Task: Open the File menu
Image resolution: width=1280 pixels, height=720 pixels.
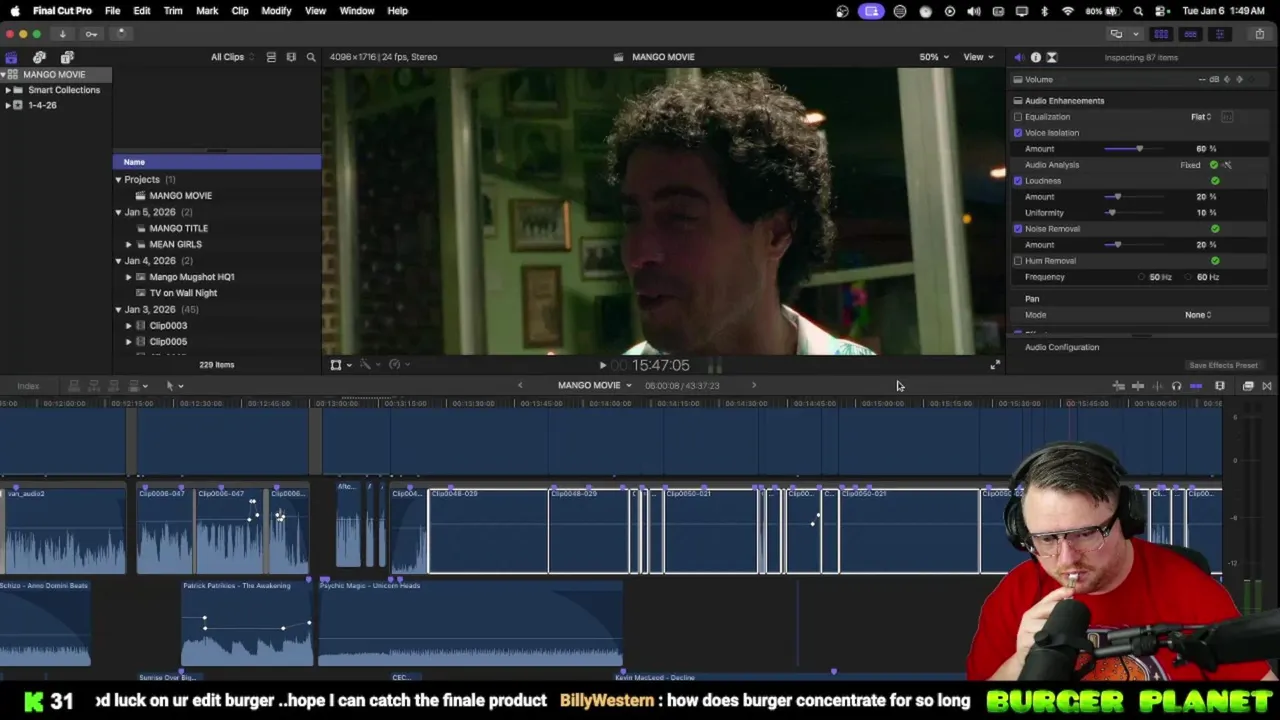Action: (x=112, y=11)
